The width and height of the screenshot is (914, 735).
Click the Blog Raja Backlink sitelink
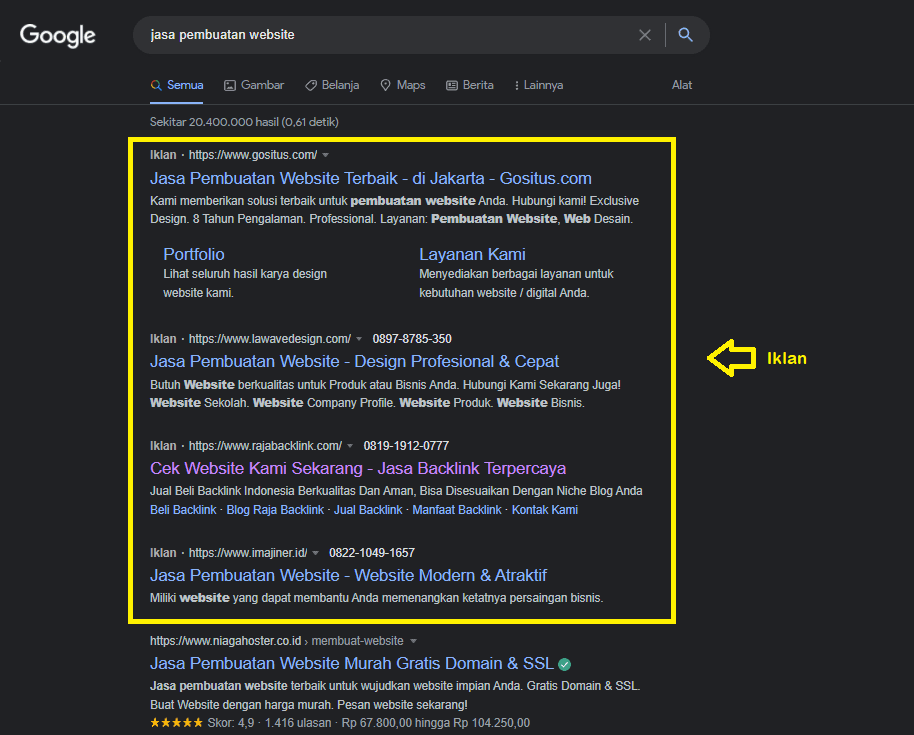[275, 510]
